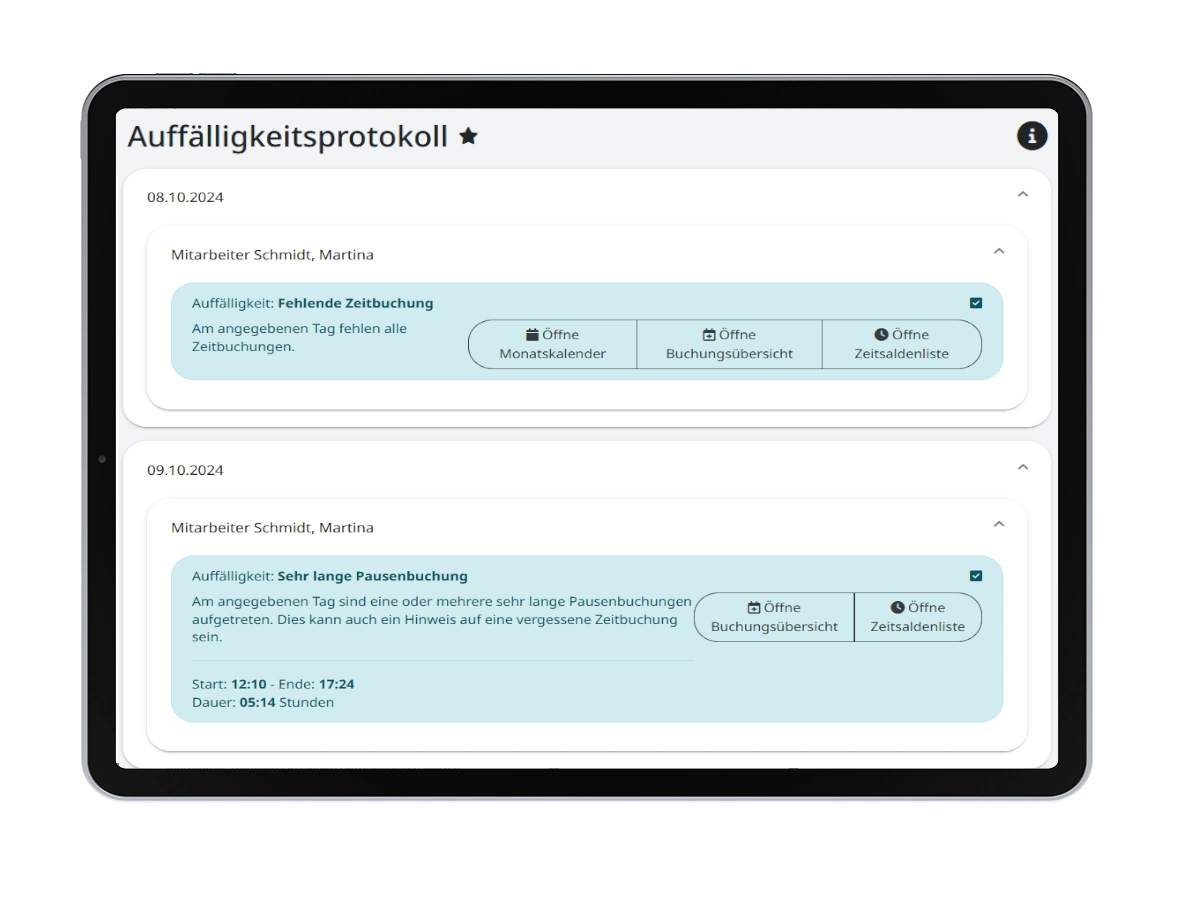The width and height of the screenshot is (1200, 900).
Task: Click Mitarbeiter Schmidt, Martina name under 09.10.2024
Action: pyautogui.click(x=272, y=528)
